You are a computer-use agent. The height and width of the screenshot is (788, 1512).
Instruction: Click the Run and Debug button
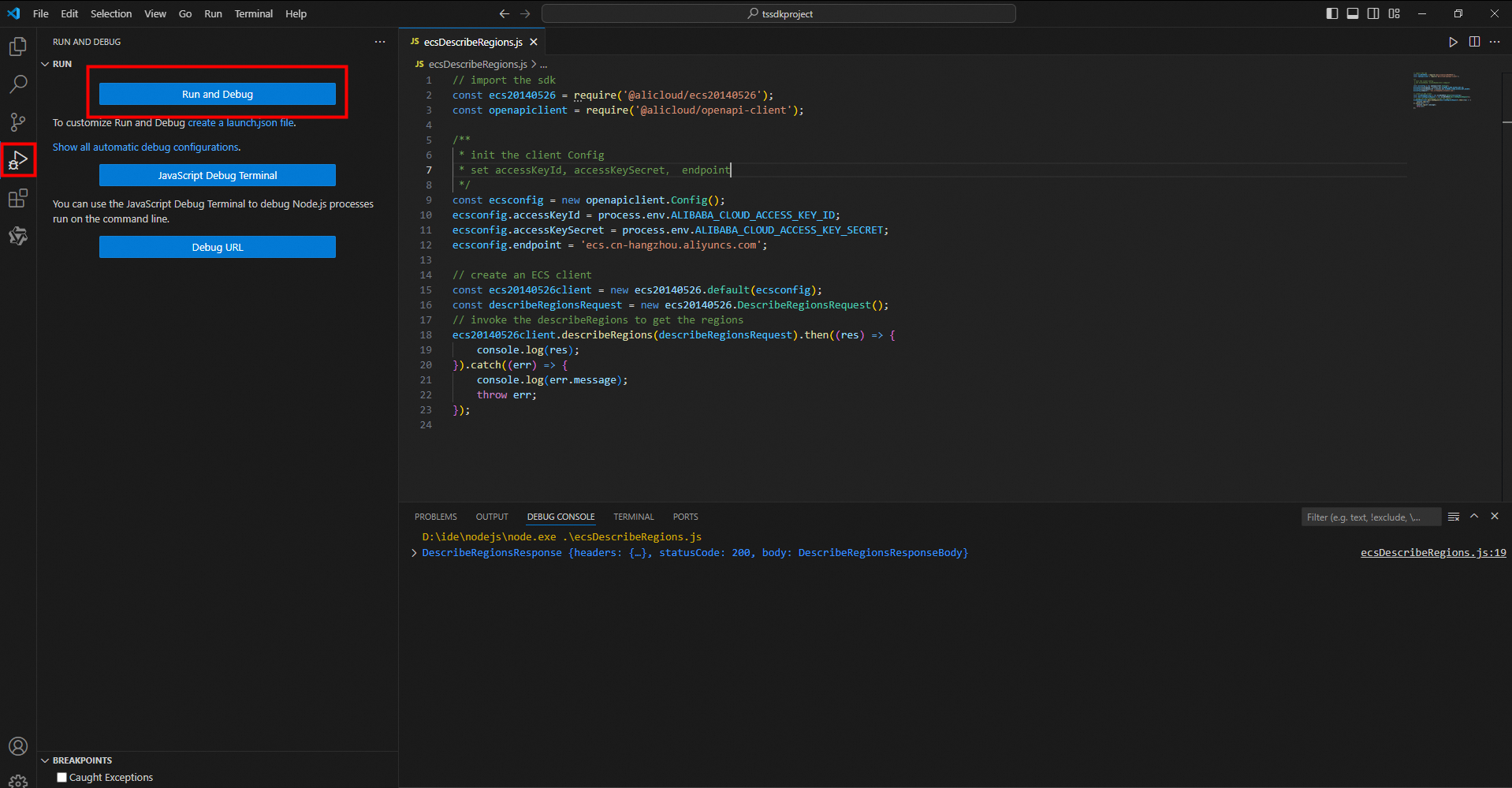click(218, 94)
